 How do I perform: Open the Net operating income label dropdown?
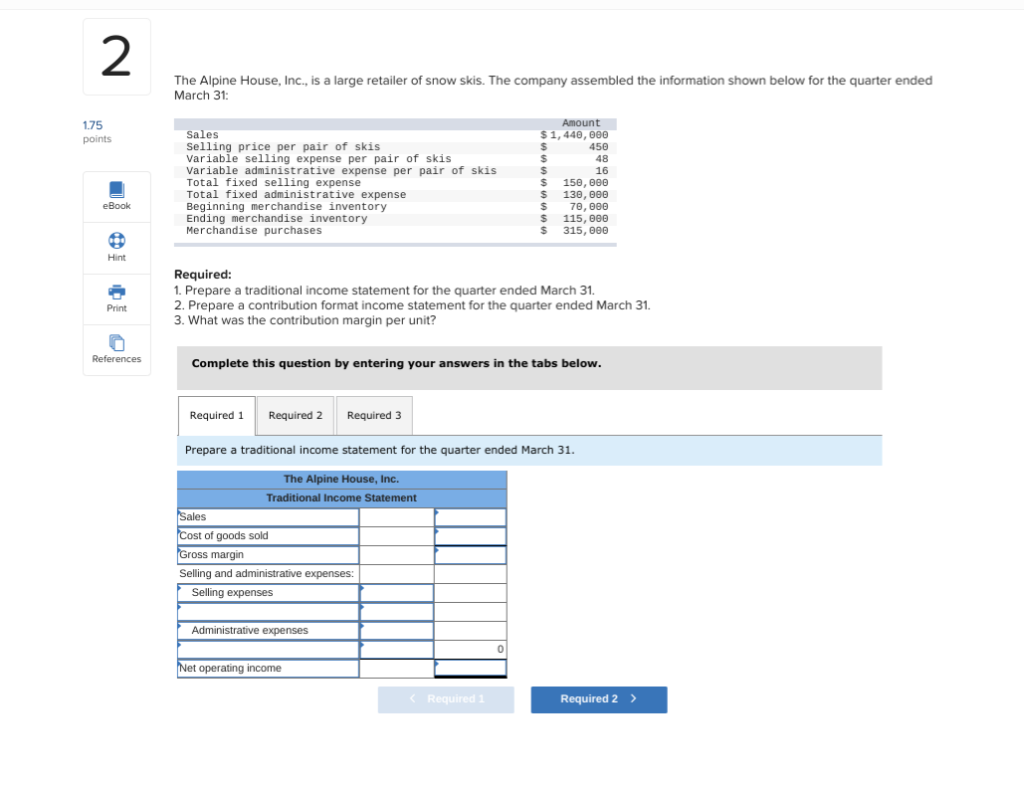[267, 668]
